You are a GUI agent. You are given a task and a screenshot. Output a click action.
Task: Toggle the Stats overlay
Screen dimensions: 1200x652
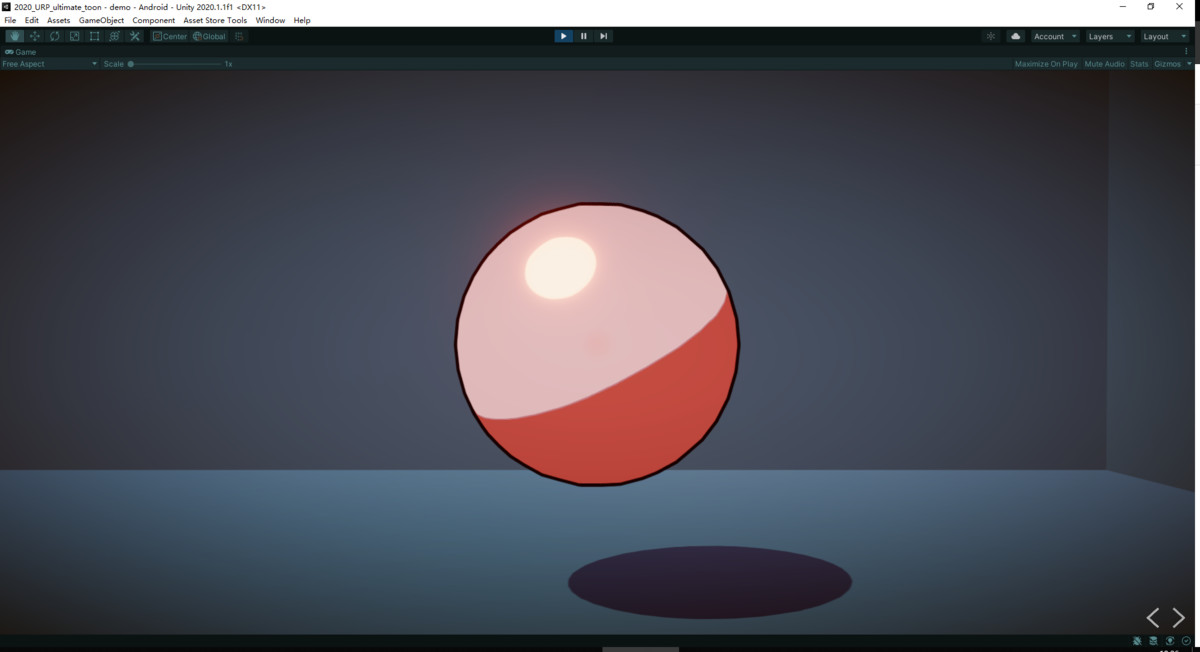1139,64
